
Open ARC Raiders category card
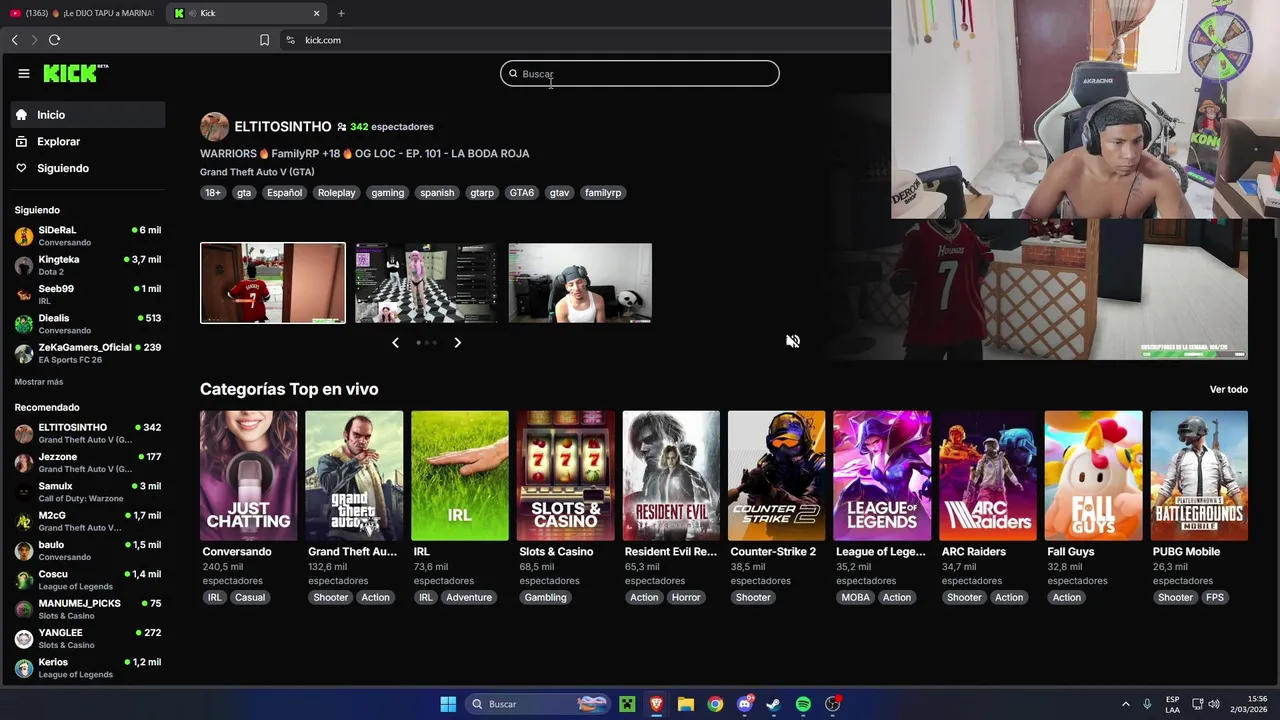(988, 476)
